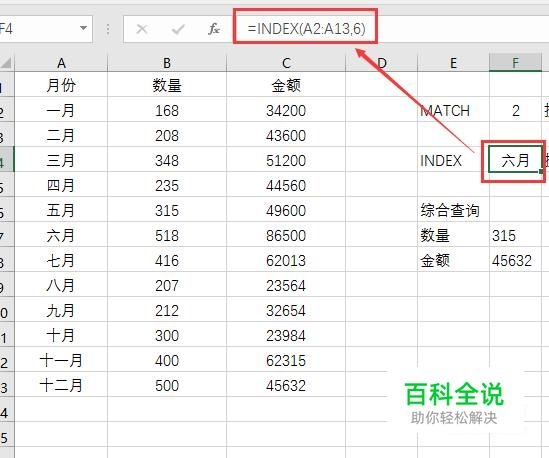Select column F header
549x458 pixels.
point(515,63)
